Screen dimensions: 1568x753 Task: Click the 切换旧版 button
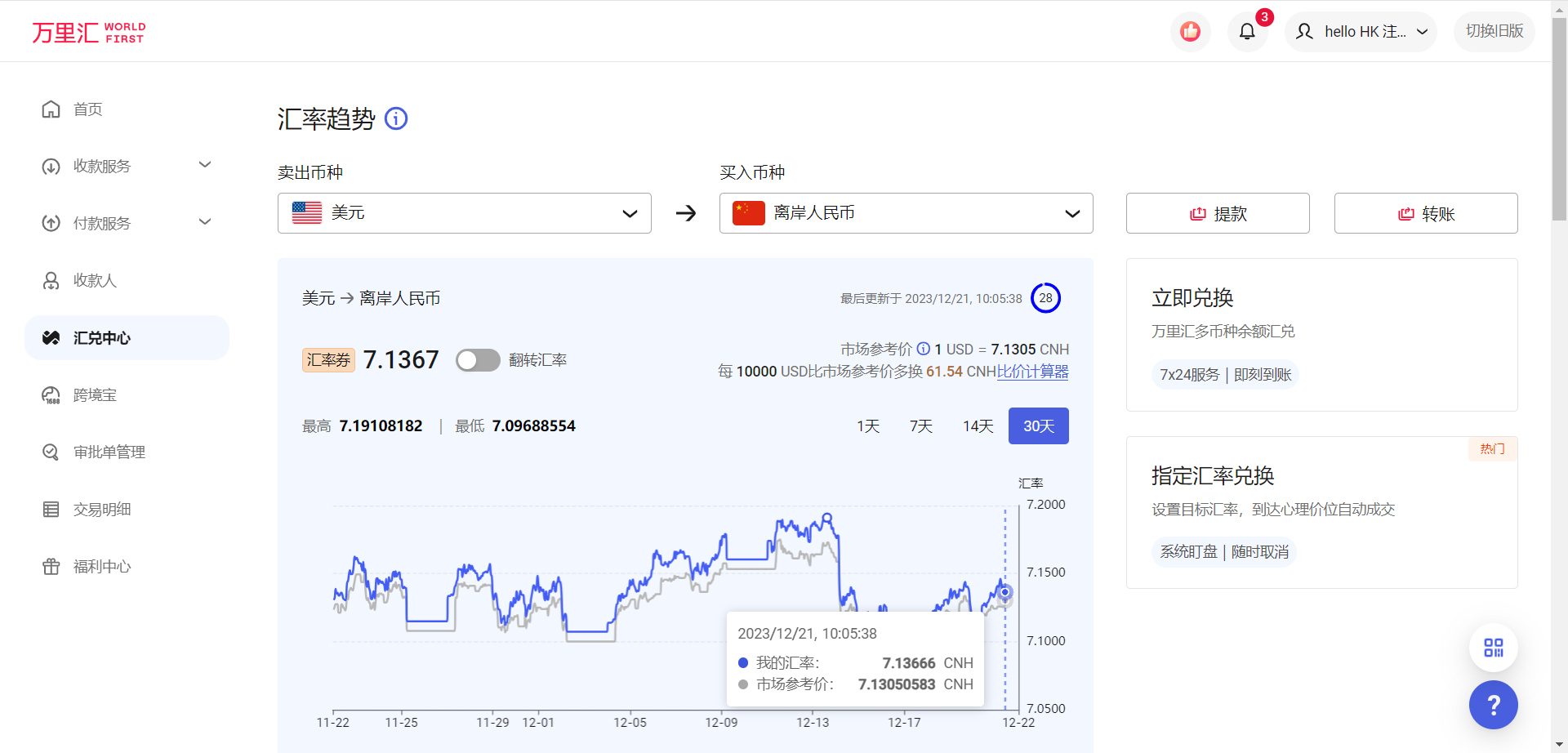pos(1494,32)
